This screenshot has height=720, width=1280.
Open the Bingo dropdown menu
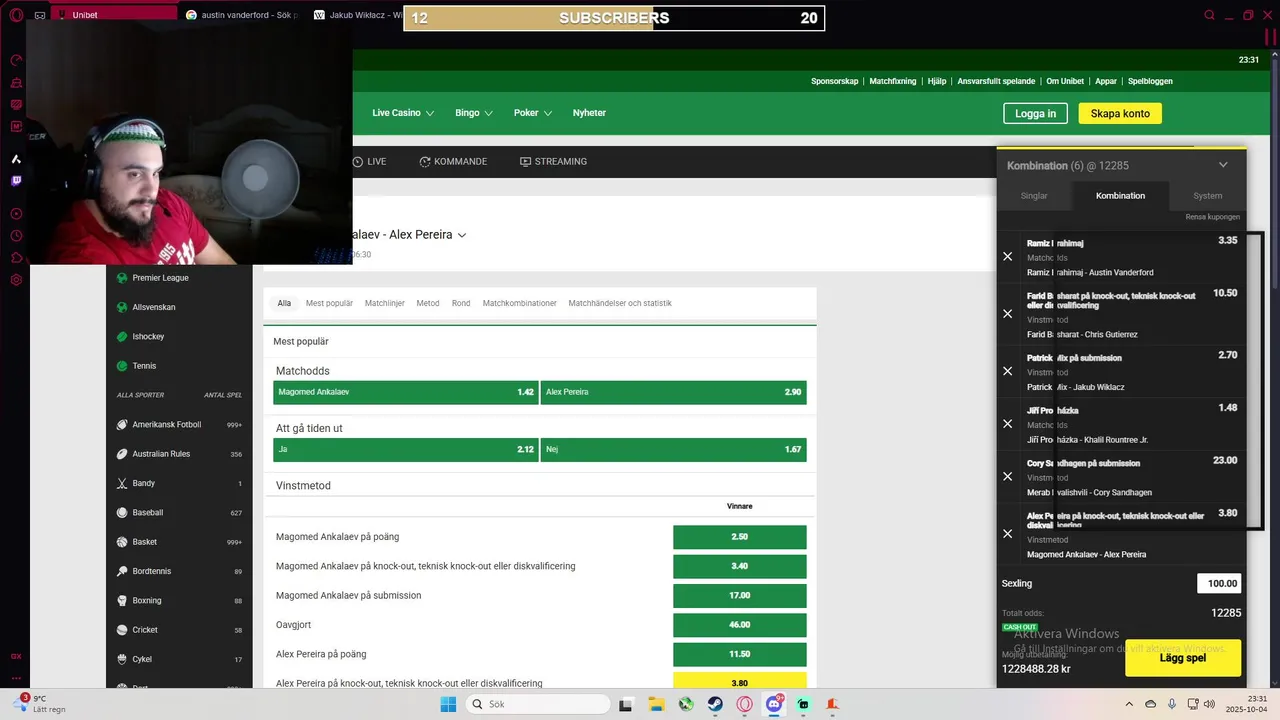[474, 113]
